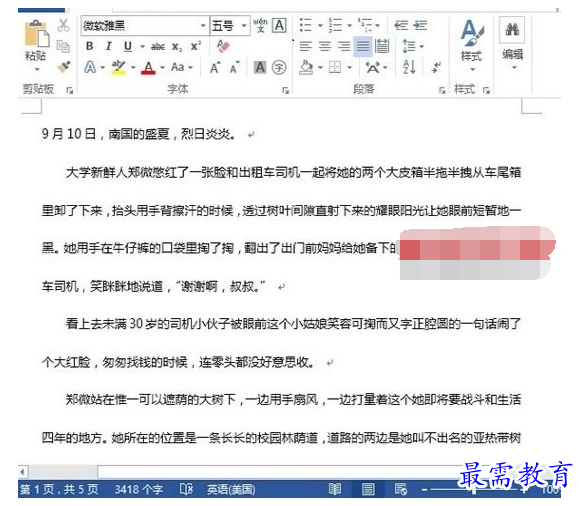Viewport: 581px width, 506px height.
Task: Open text effects A dropdown
Action: (94, 67)
